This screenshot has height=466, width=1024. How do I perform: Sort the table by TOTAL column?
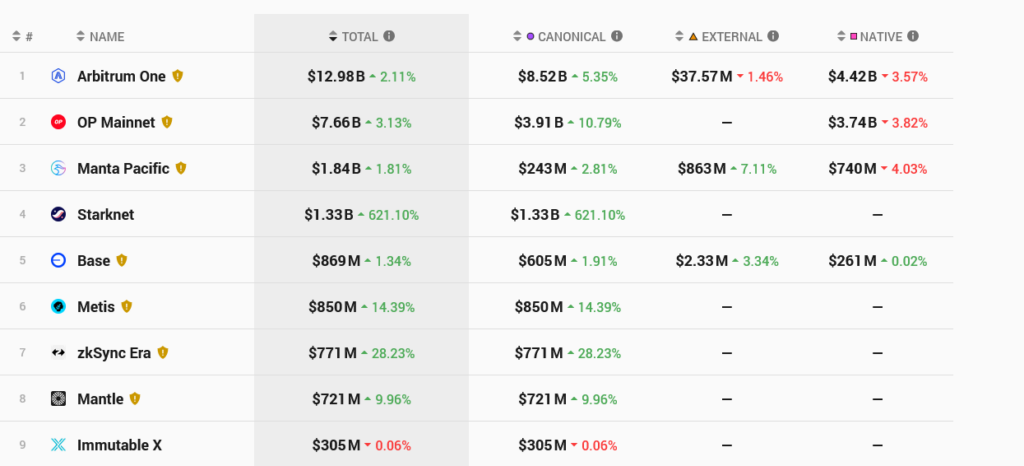coord(353,37)
